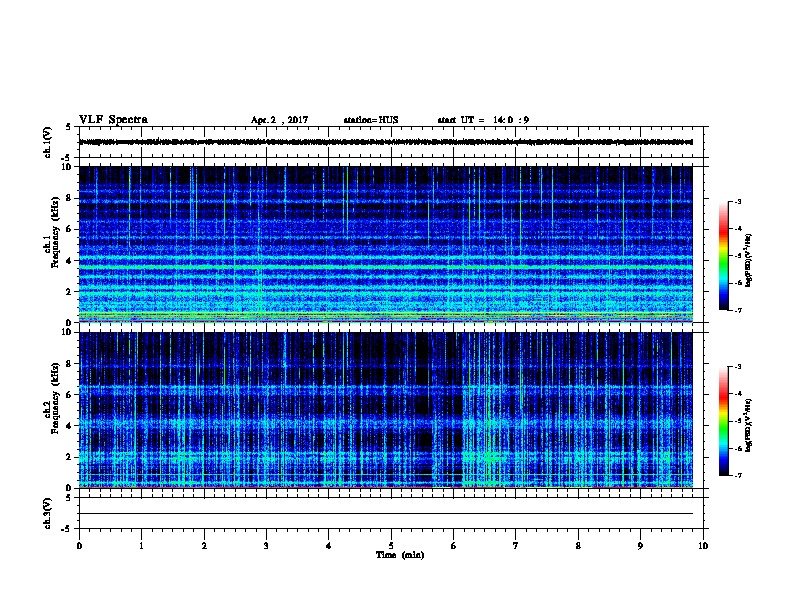The height and width of the screenshot is (612, 792).
Task: Click the "-7" label on ch.1 color bar
Action: tap(738, 310)
